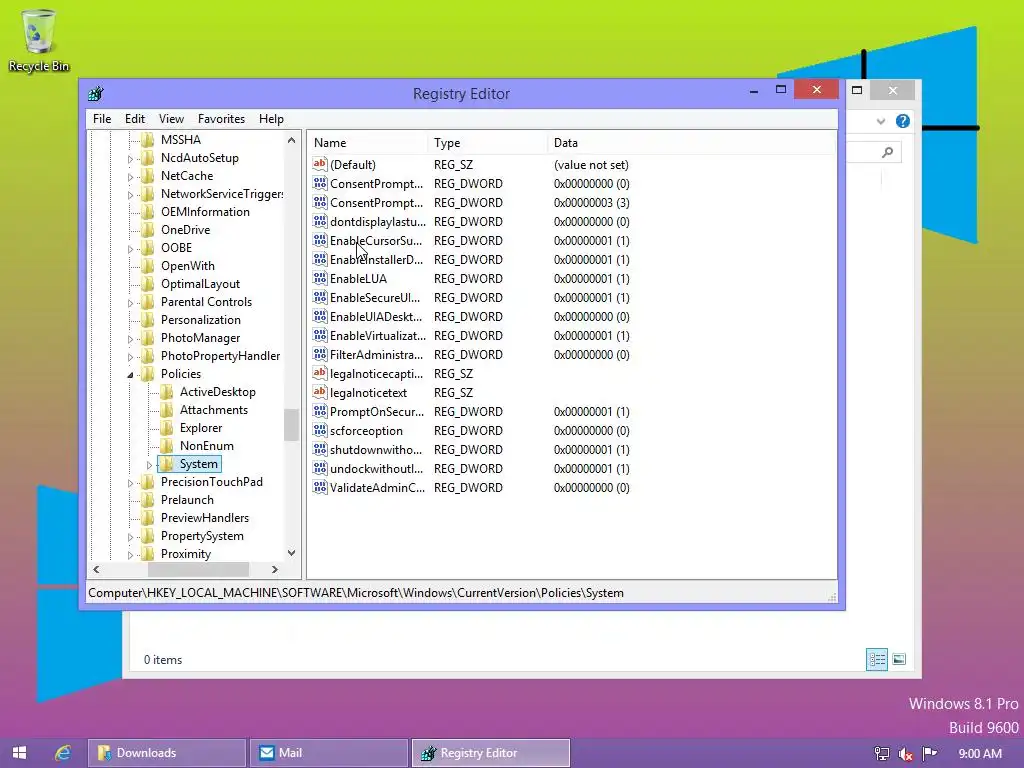Click the PromptOnSecur... value icon

pos(319,411)
